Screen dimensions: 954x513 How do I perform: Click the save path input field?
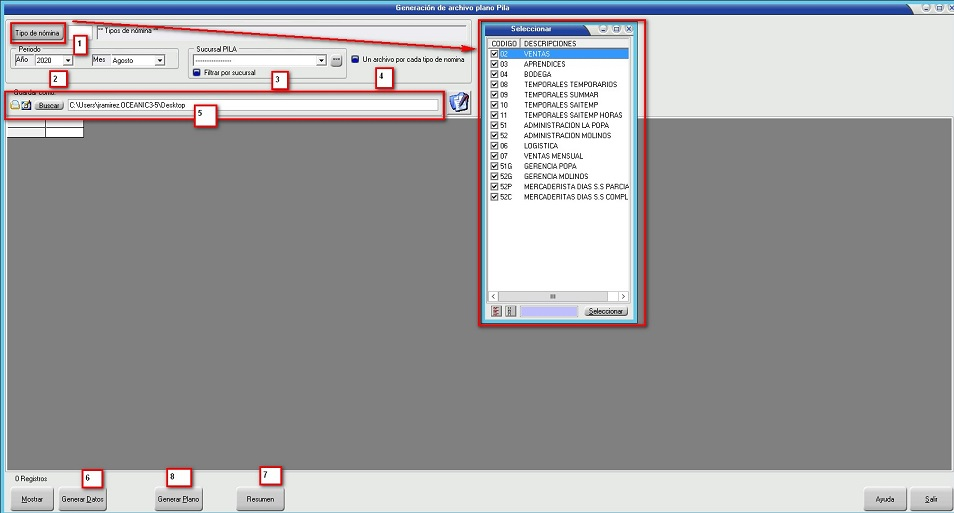[x=252, y=105]
